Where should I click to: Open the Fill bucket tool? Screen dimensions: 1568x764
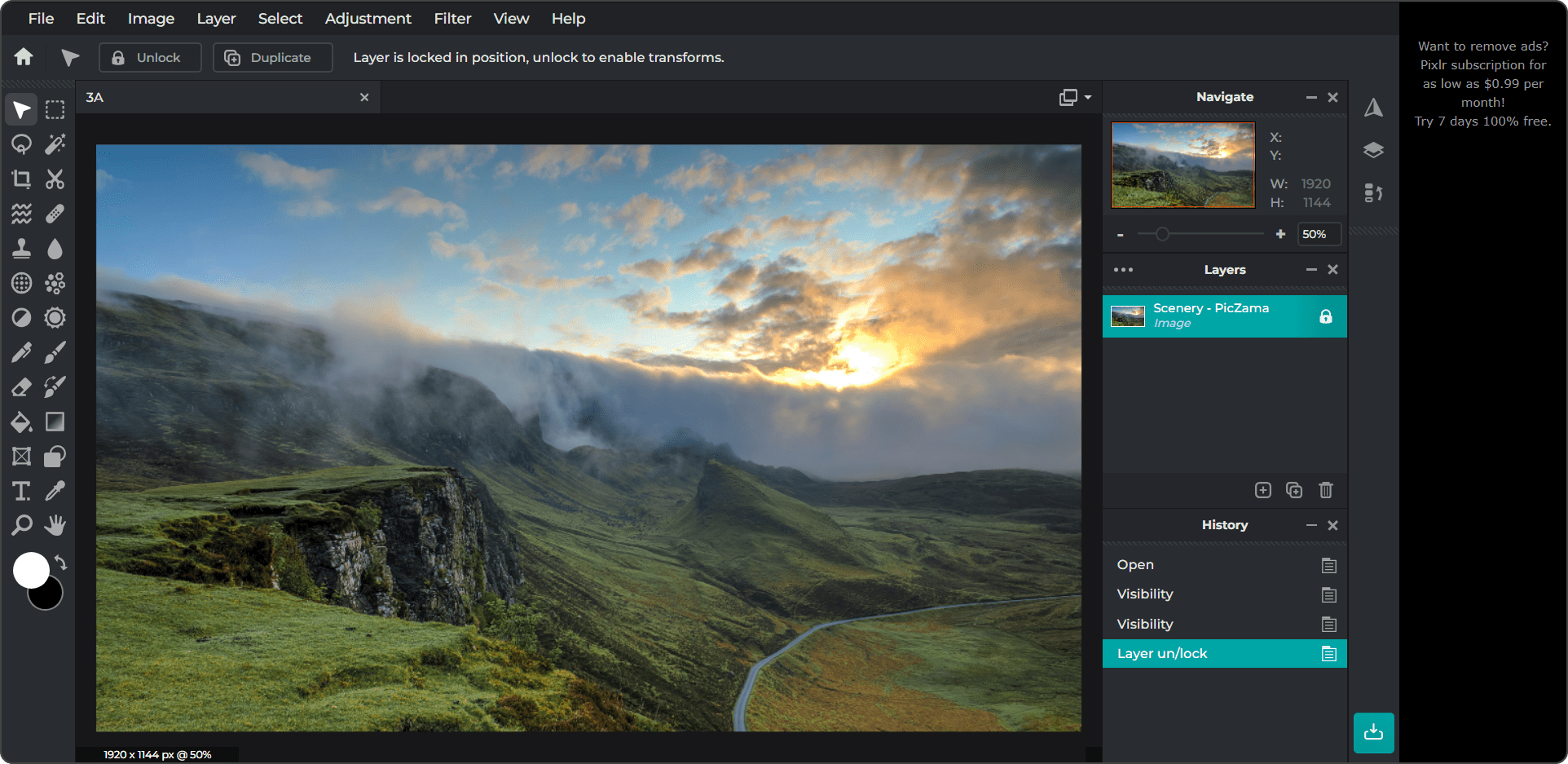(x=21, y=422)
